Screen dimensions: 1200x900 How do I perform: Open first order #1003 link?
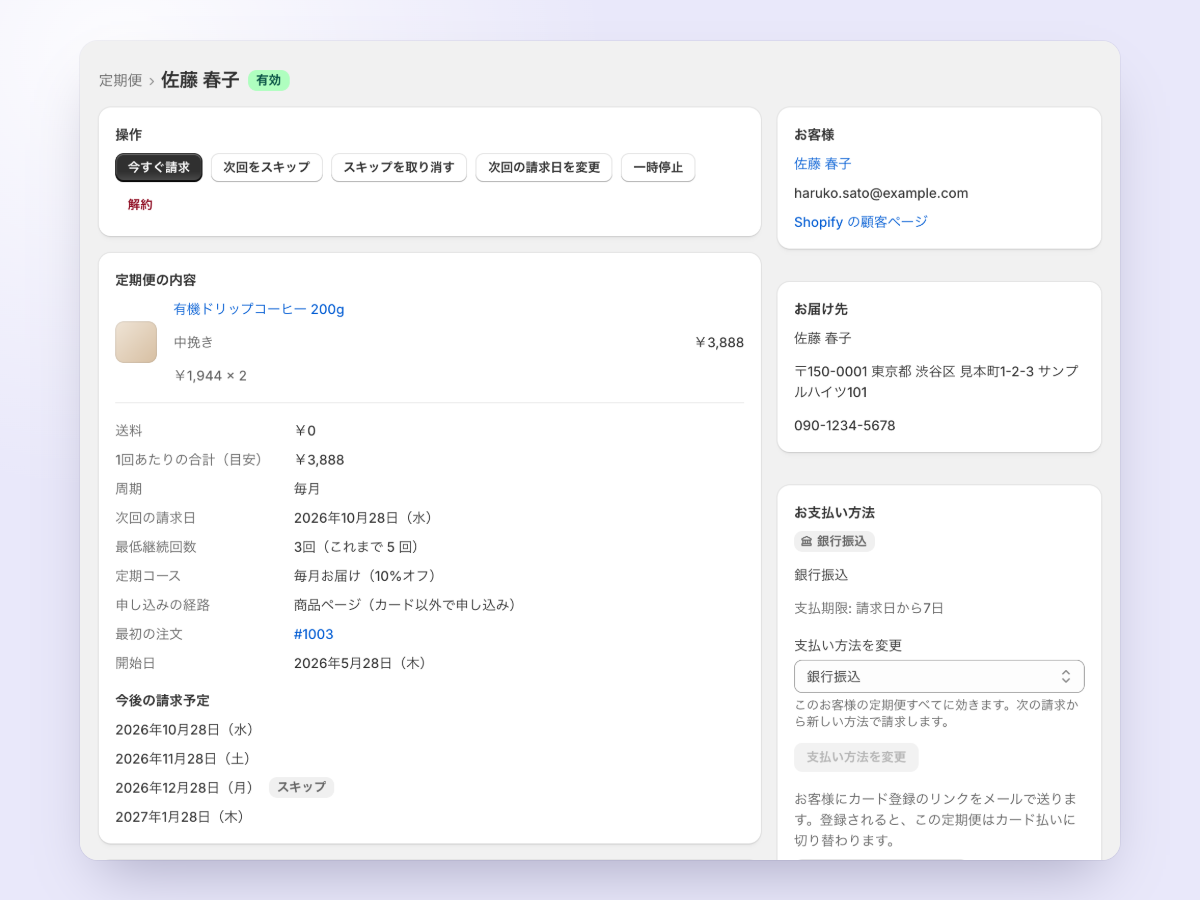(x=314, y=634)
